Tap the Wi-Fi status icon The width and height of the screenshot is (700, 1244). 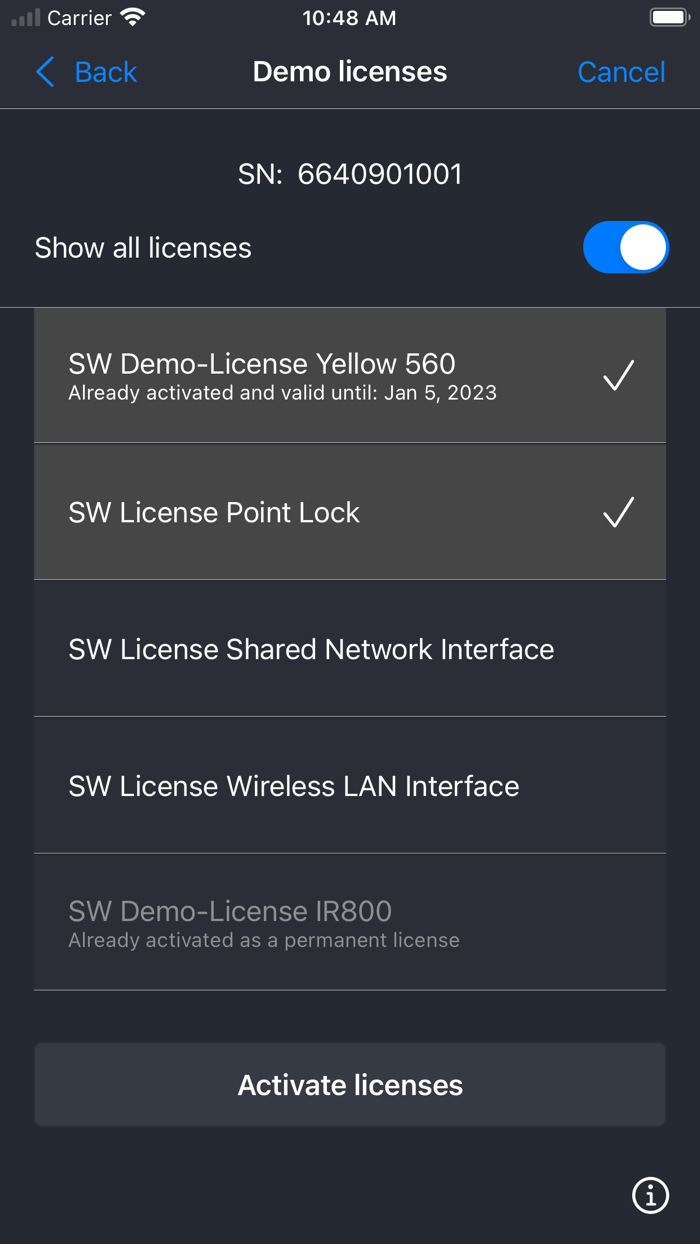pyautogui.click(x=132, y=18)
